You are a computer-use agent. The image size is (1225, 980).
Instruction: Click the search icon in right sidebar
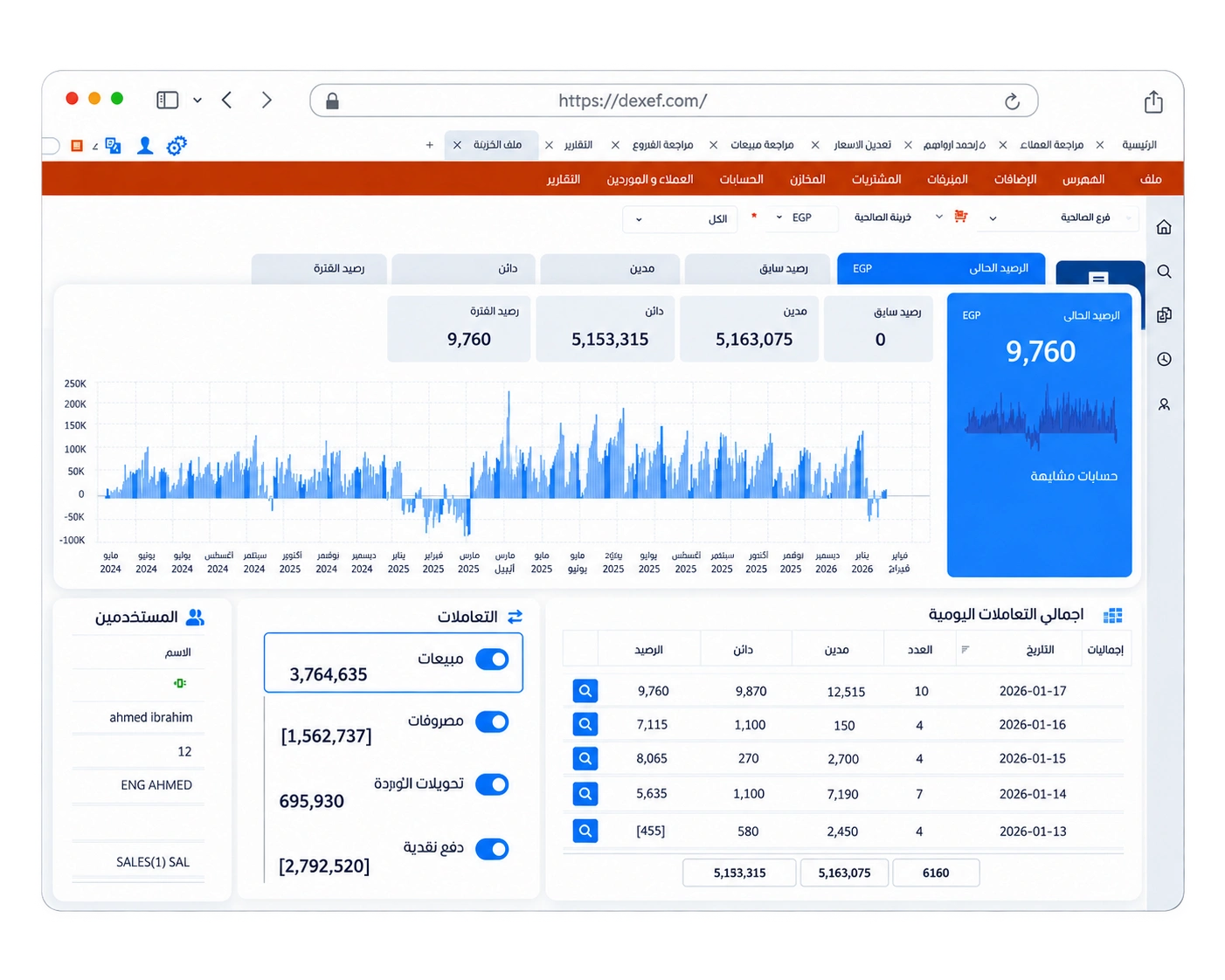(x=1164, y=272)
